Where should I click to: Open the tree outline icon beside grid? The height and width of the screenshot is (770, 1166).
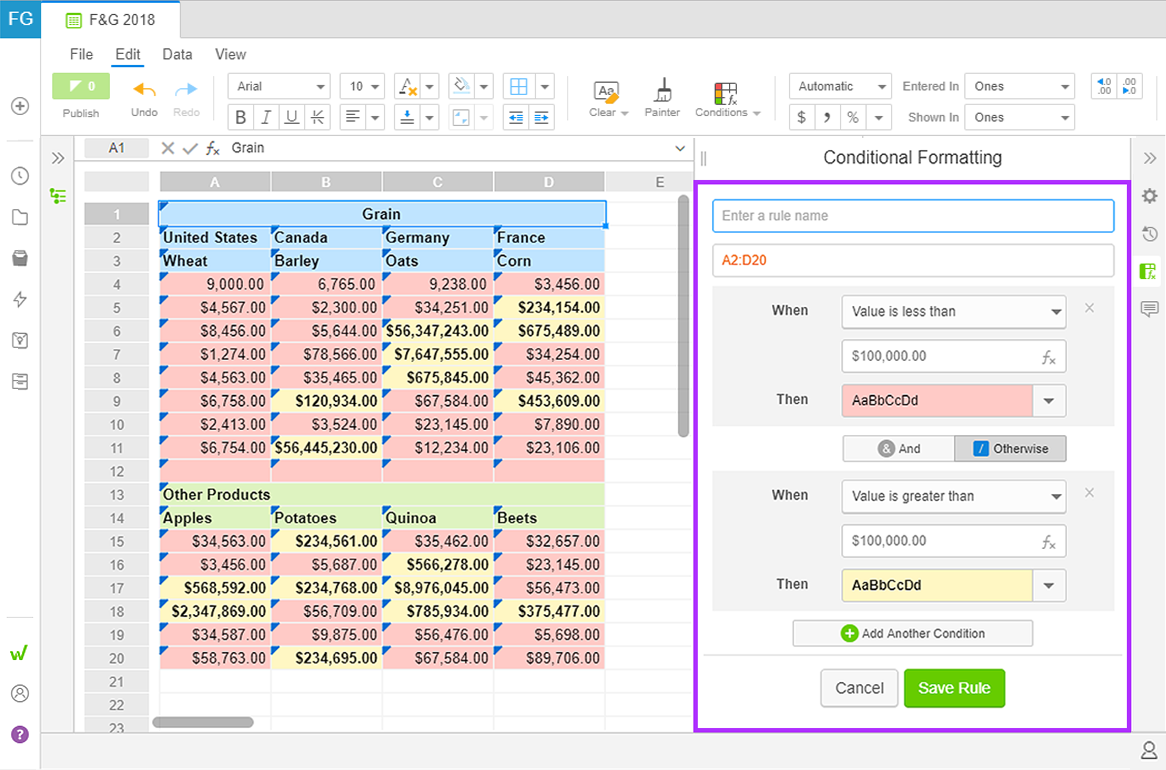(58, 196)
